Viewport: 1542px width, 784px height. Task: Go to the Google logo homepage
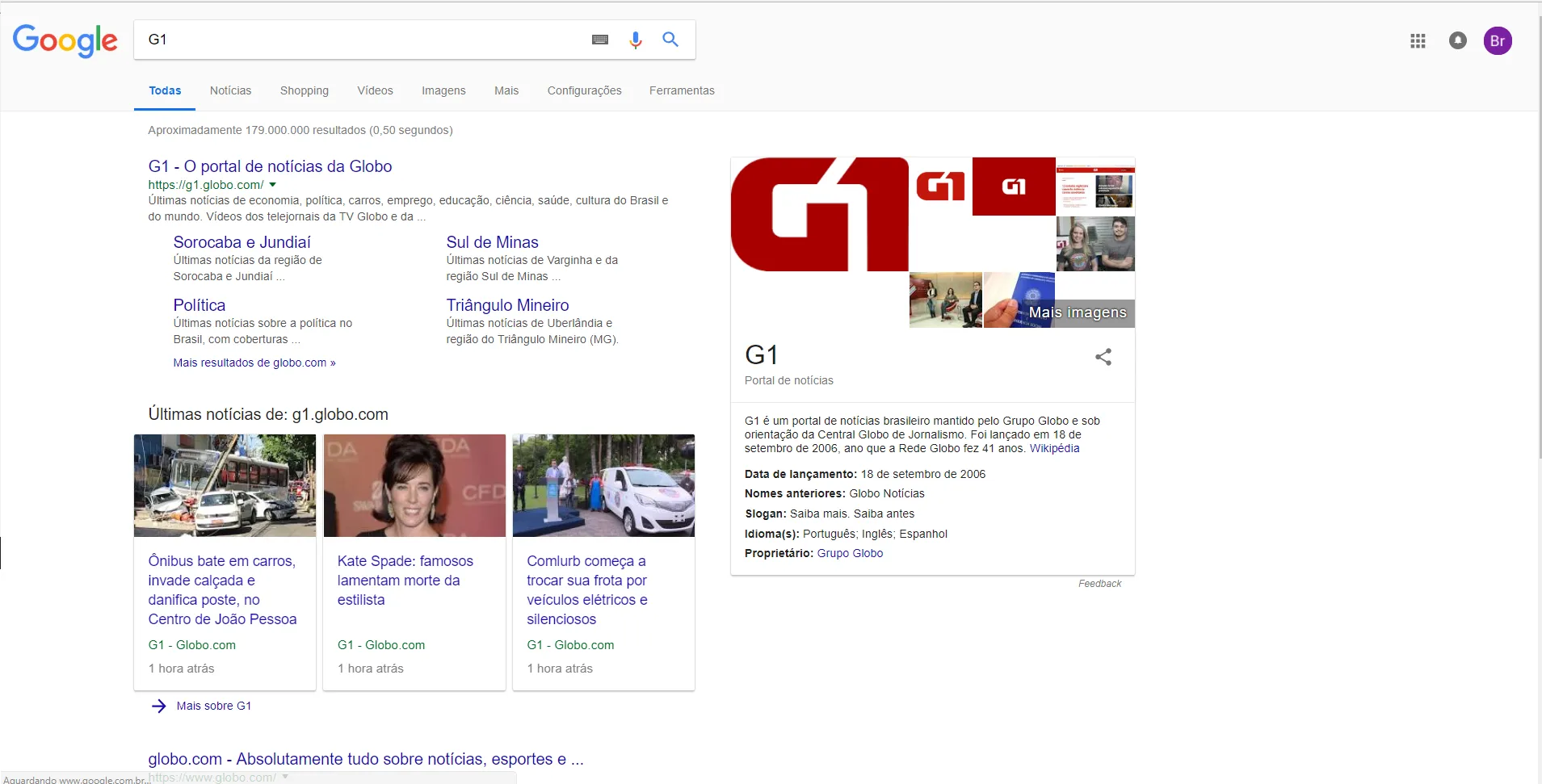65,40
